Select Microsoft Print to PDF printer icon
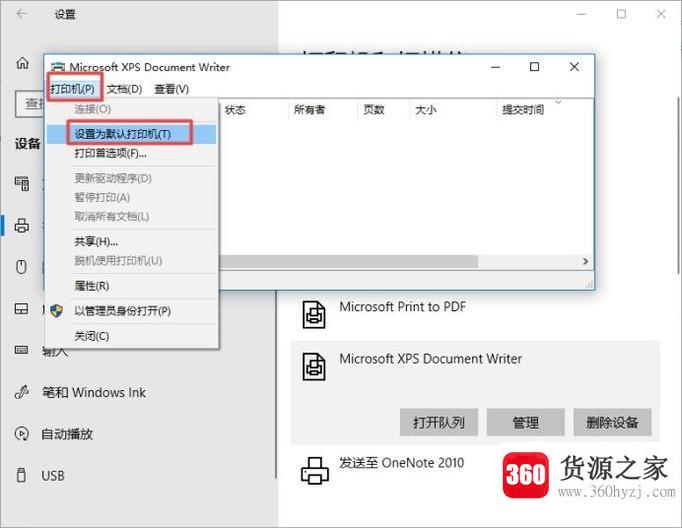The width and height of the screenshot is (682, 528). pos(314,315)
